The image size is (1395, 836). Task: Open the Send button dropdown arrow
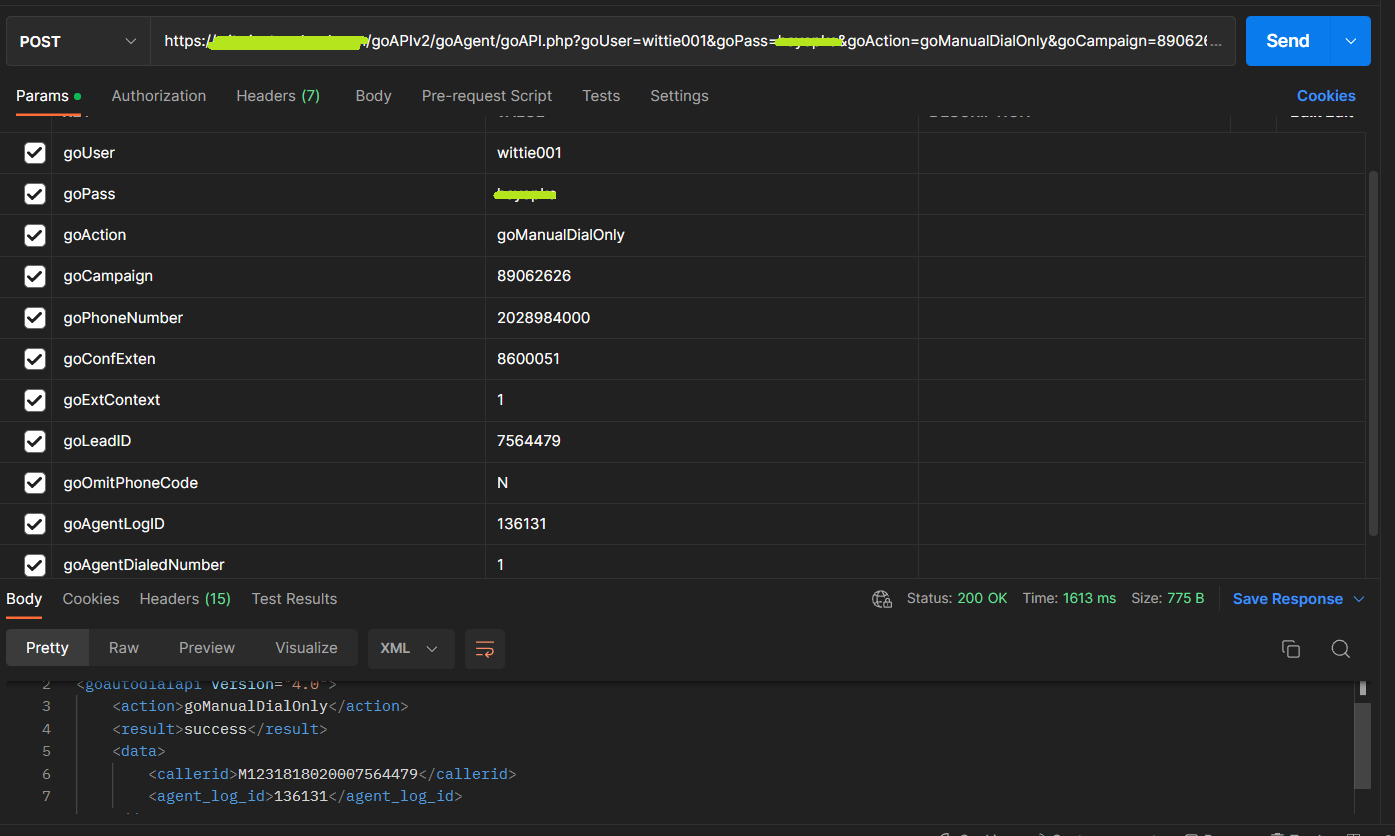point(1351,41)
